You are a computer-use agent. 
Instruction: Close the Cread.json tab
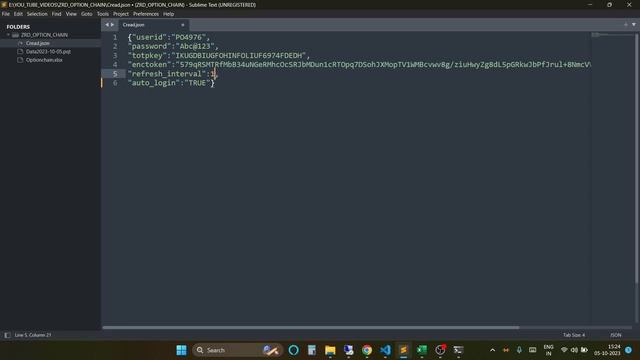point(182,25)
